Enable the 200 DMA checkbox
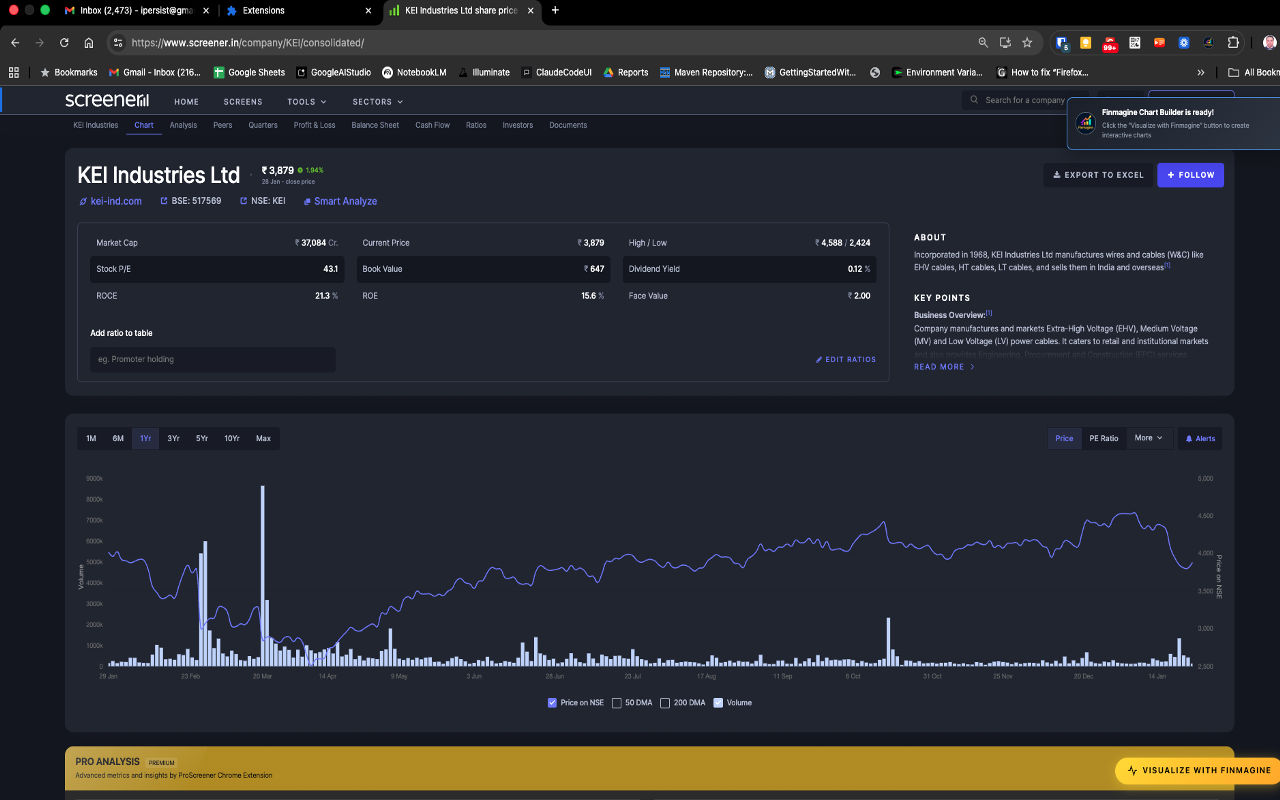This screenshot has height=800, width=1280. click(x=665, y=703)
